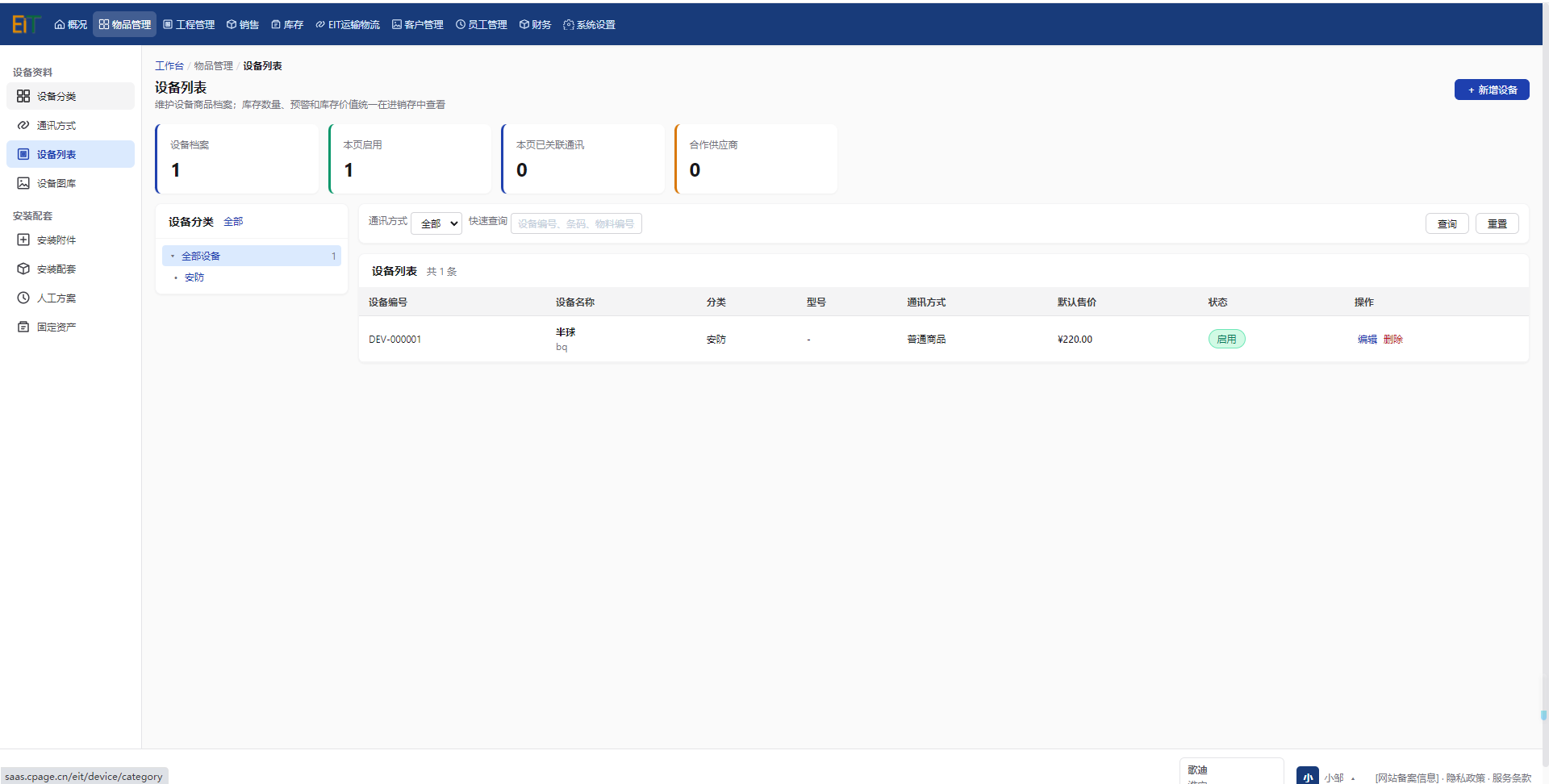Click the 设备编号 column header

point(388,302)
